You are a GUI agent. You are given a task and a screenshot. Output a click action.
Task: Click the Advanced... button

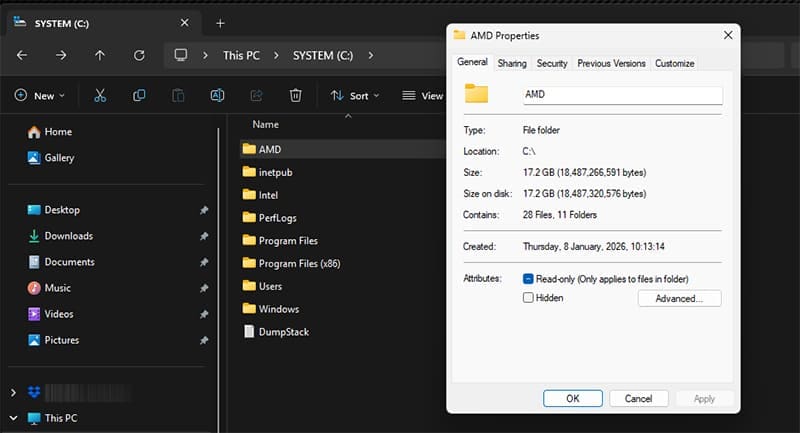679,298
